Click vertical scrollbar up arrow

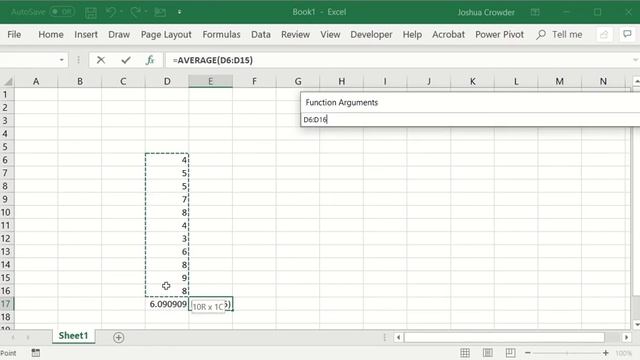click(x=636, y=82)
